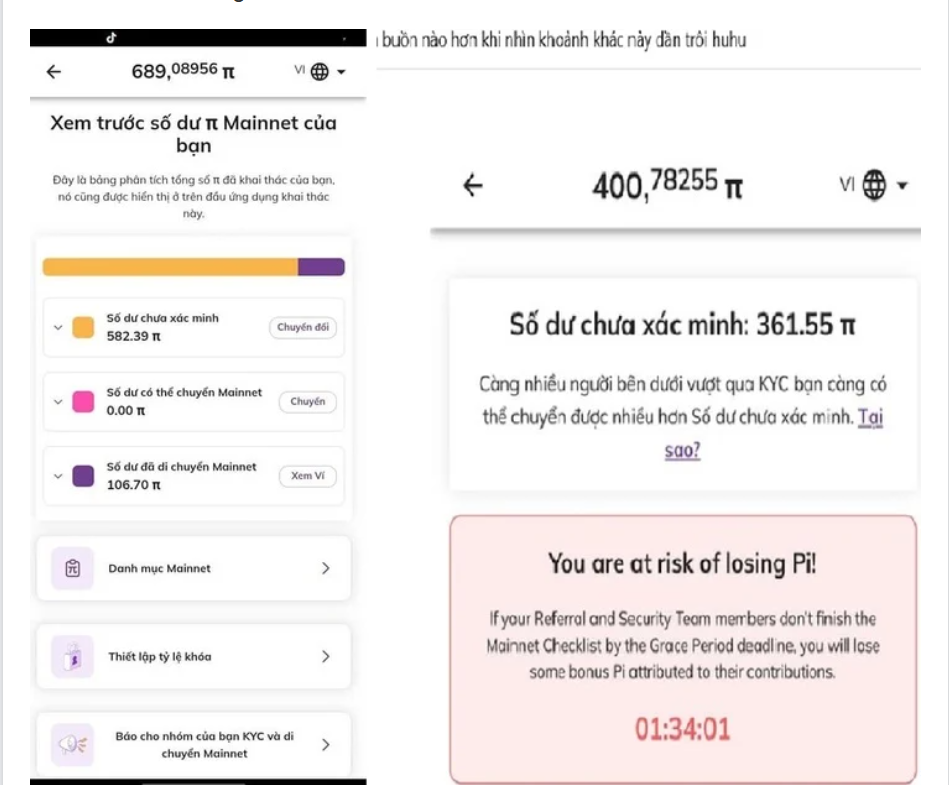The width and height of the screenshot is (949, 785).
Task: Tap the back arrow beside 400,78255 π
Action: (x=473, y=185)
